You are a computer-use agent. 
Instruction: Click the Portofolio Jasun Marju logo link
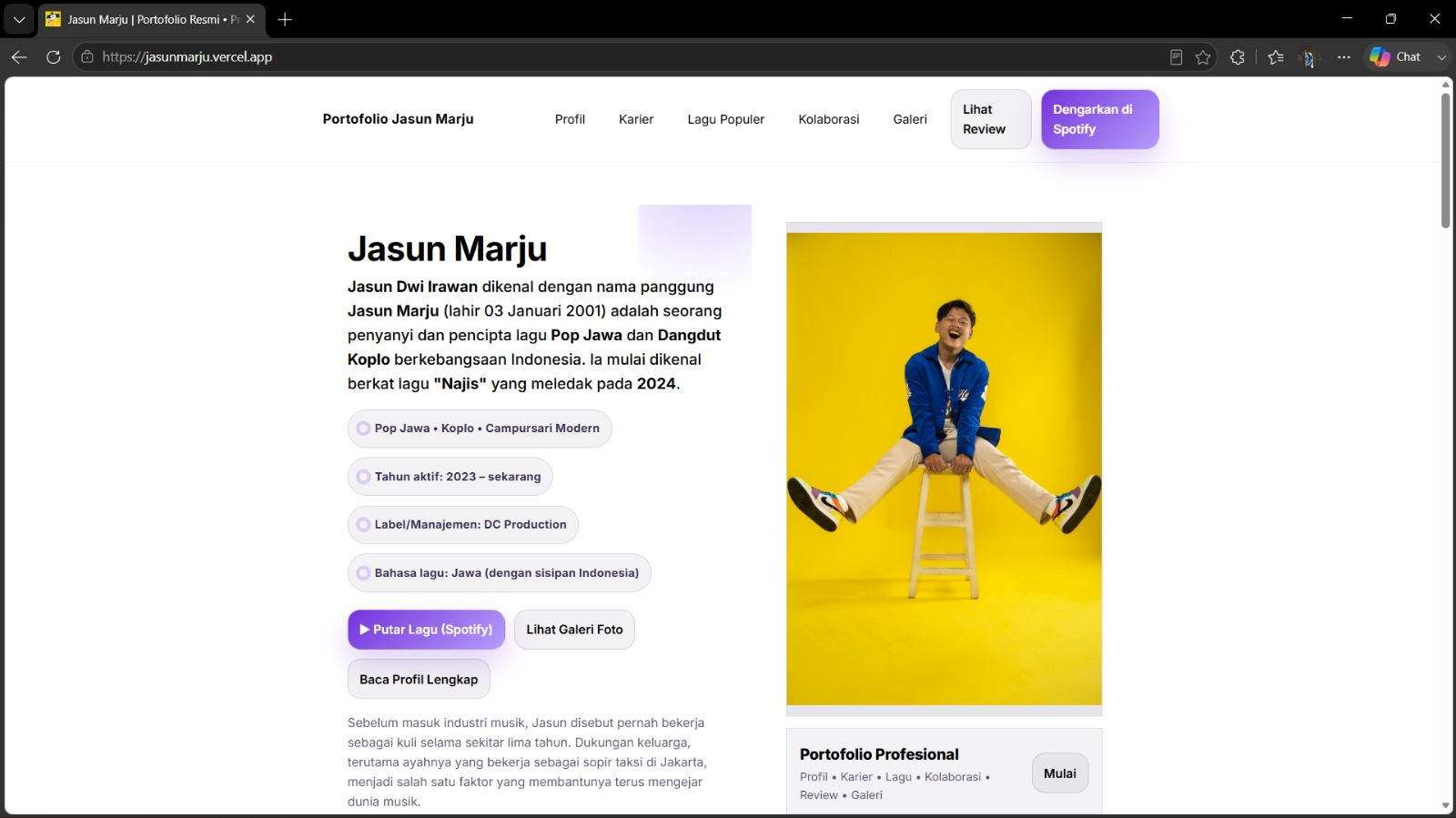[x=398, y=119]
